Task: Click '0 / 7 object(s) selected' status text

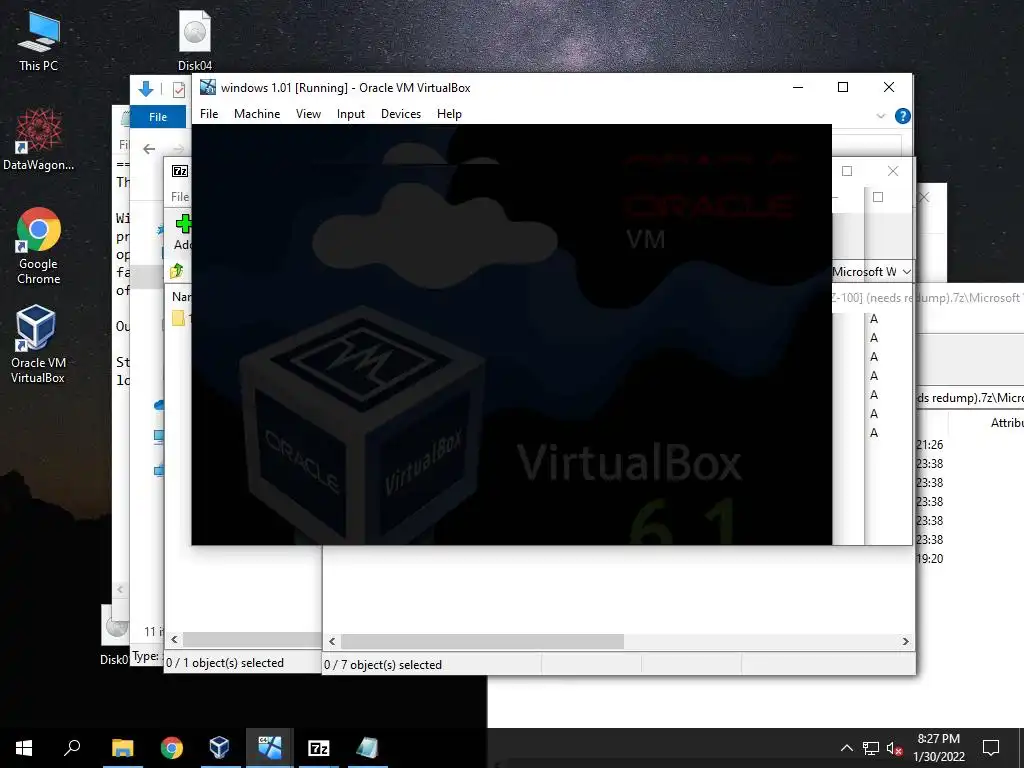Action: click(x=383, y=665)
